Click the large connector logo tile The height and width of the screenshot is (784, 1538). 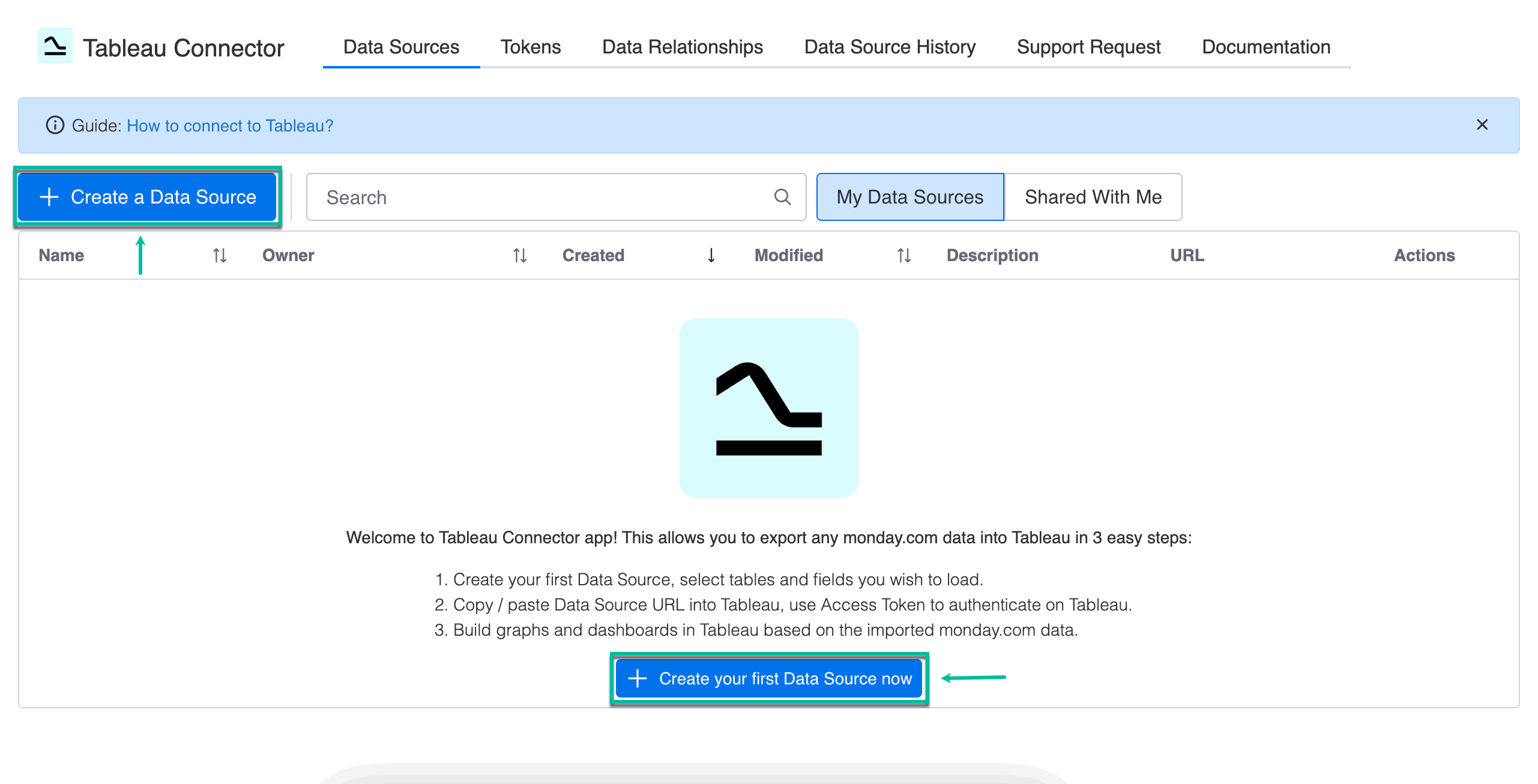click(x=768, y=408)
